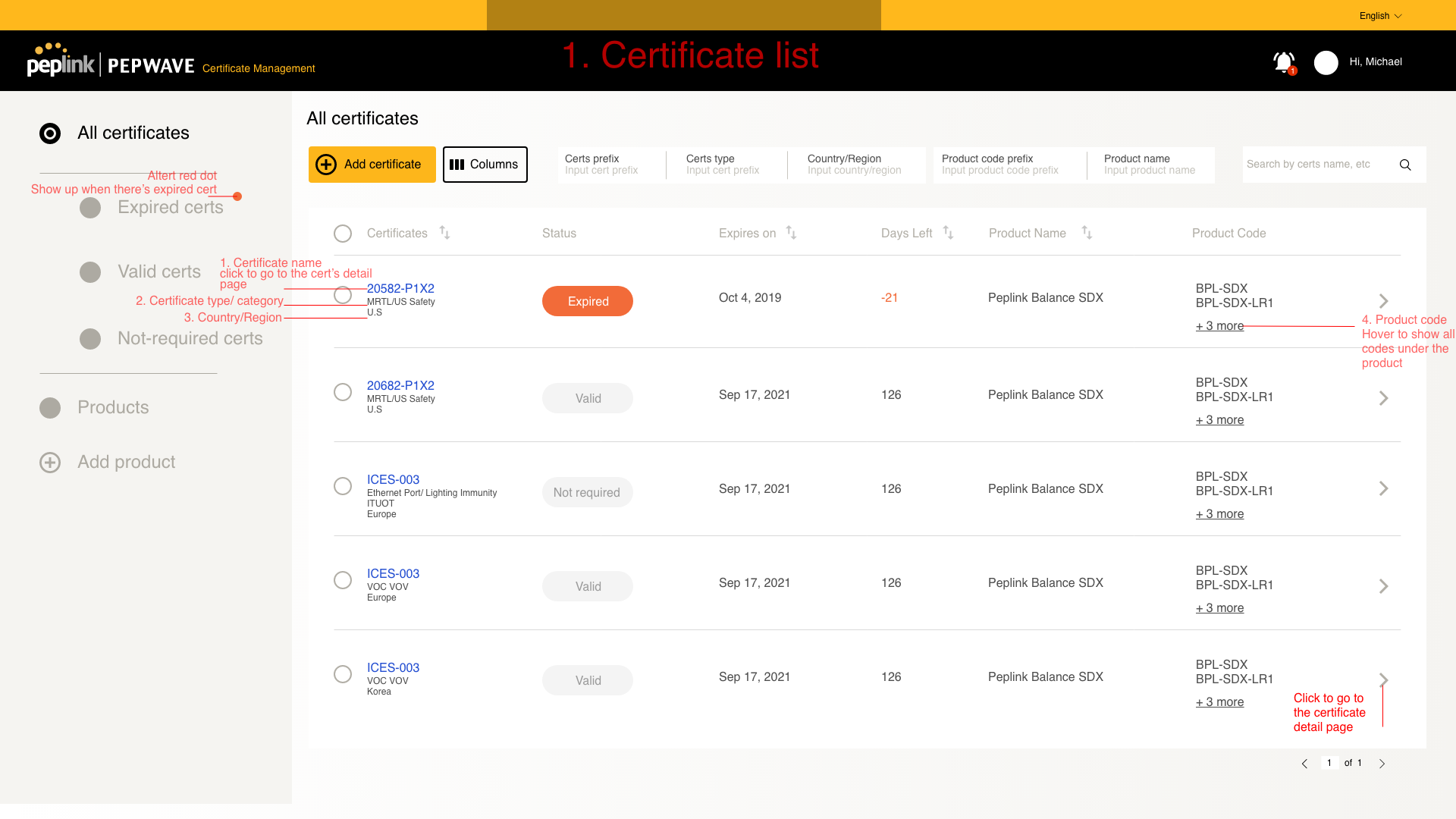This screenshot has height=819, width=1456.
Task: Open the Columns button
Action: 485,165
